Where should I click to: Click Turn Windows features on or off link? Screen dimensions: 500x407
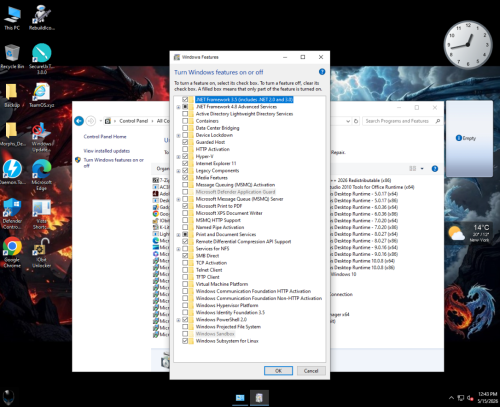coord(114,163)
